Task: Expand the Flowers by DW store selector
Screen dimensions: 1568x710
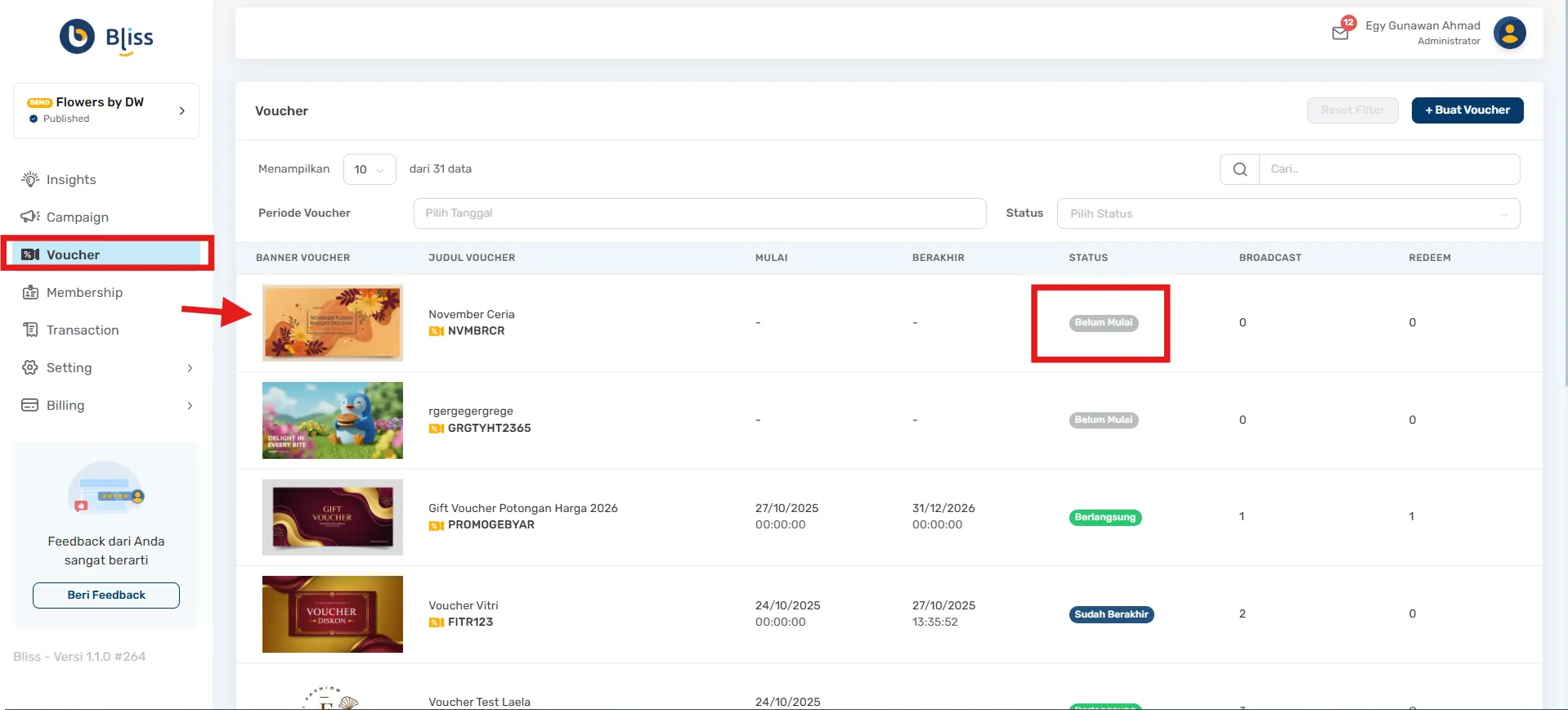Action: point(181,110)
